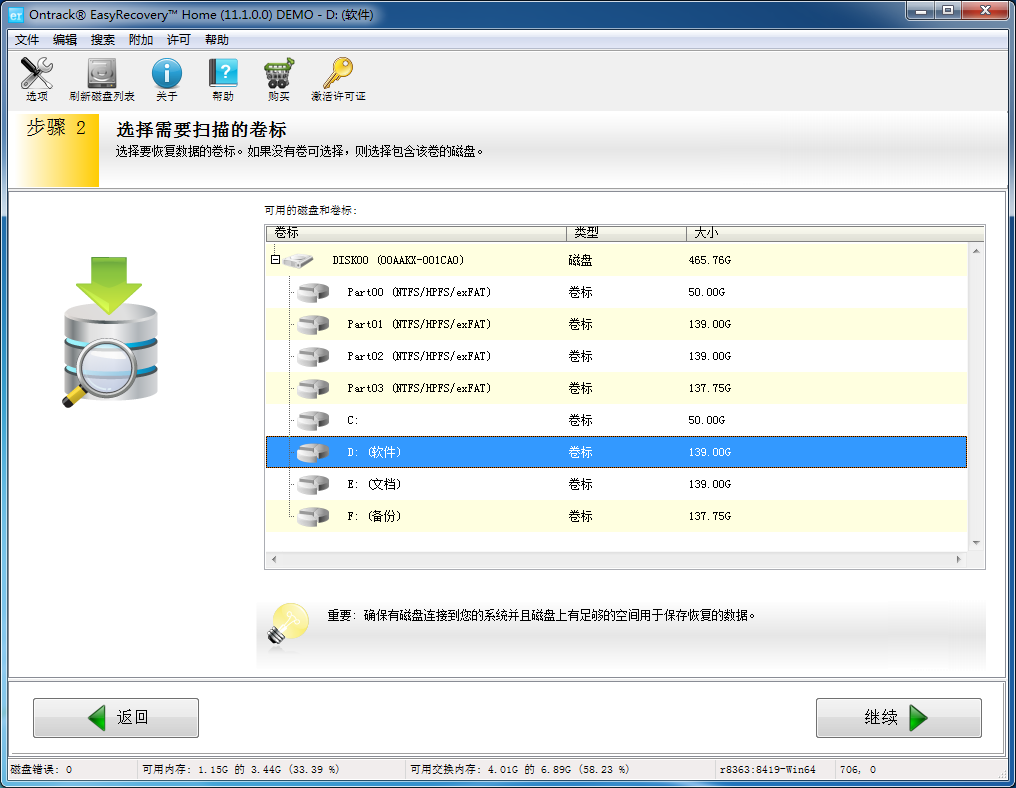
Task: Open the 选项 (Options) wrench toolbar icon
Action: pyautogui.click(x=37, y=74)
